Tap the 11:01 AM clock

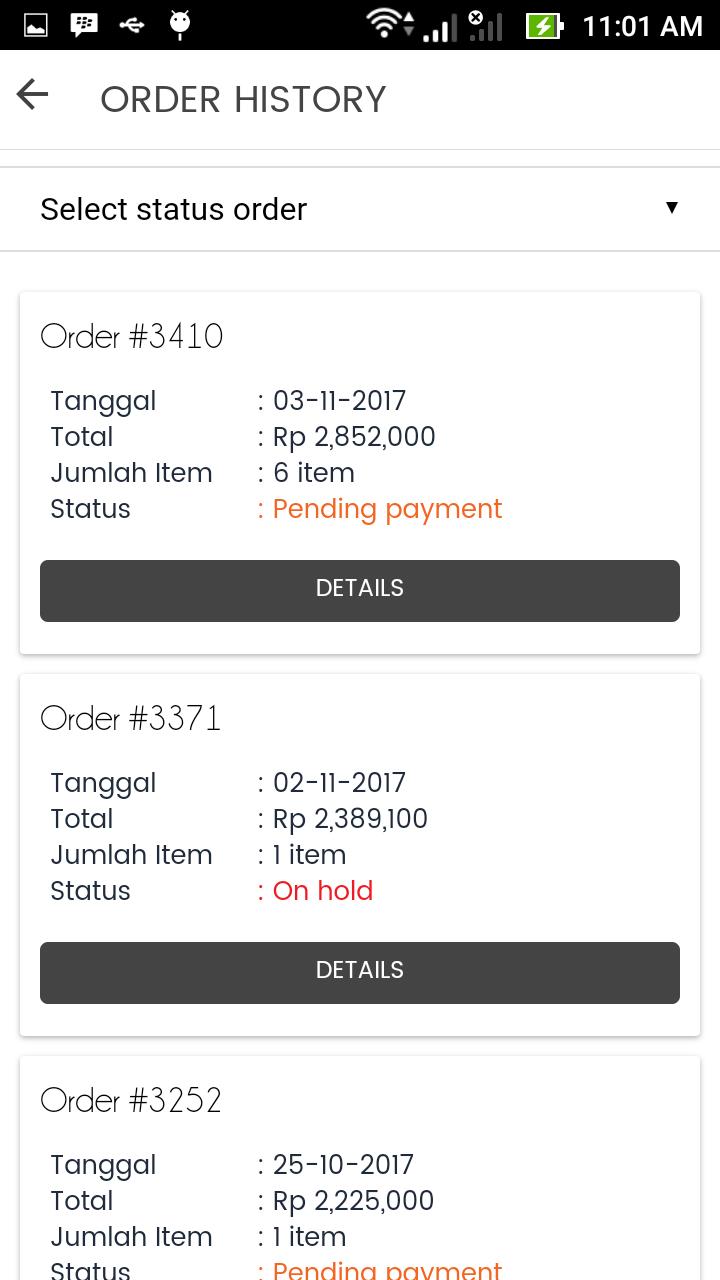(642, 25)
